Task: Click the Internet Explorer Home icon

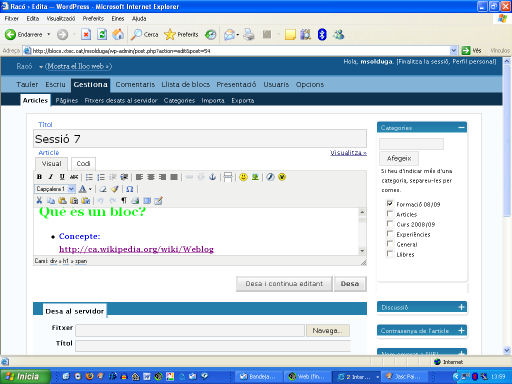Action: click(x=118, y=34)
